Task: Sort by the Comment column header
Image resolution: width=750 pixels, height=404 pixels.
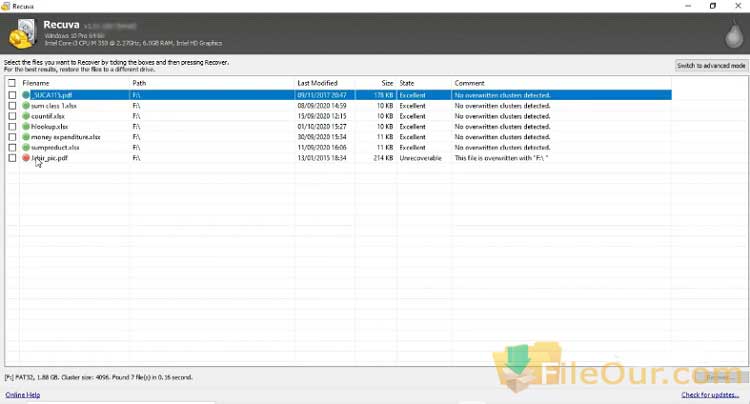Action: 469,83
